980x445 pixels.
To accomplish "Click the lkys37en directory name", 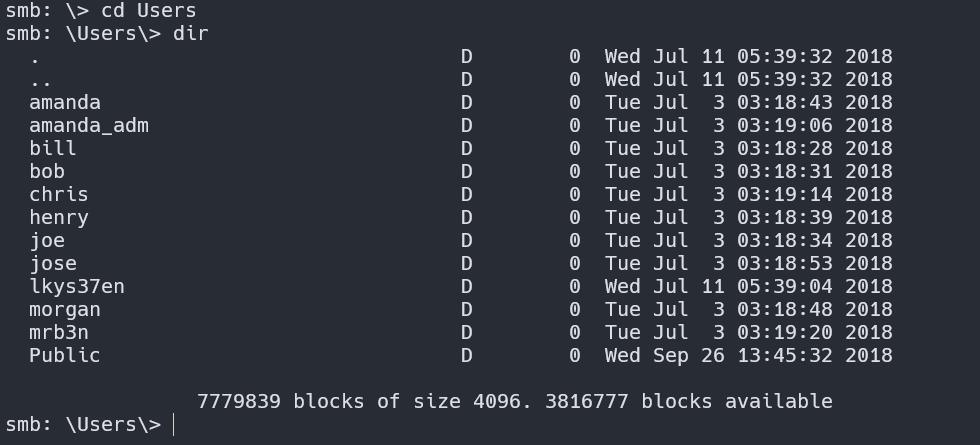I will [77, 286].
